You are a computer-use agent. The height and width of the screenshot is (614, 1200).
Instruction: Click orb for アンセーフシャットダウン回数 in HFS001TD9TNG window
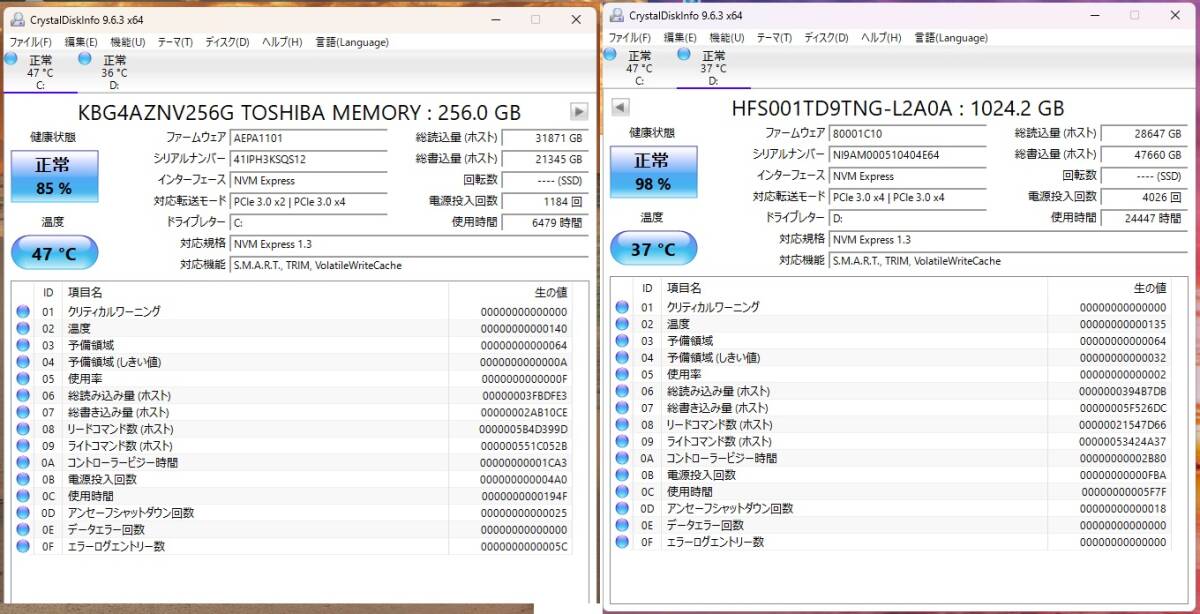click(622, 509)
